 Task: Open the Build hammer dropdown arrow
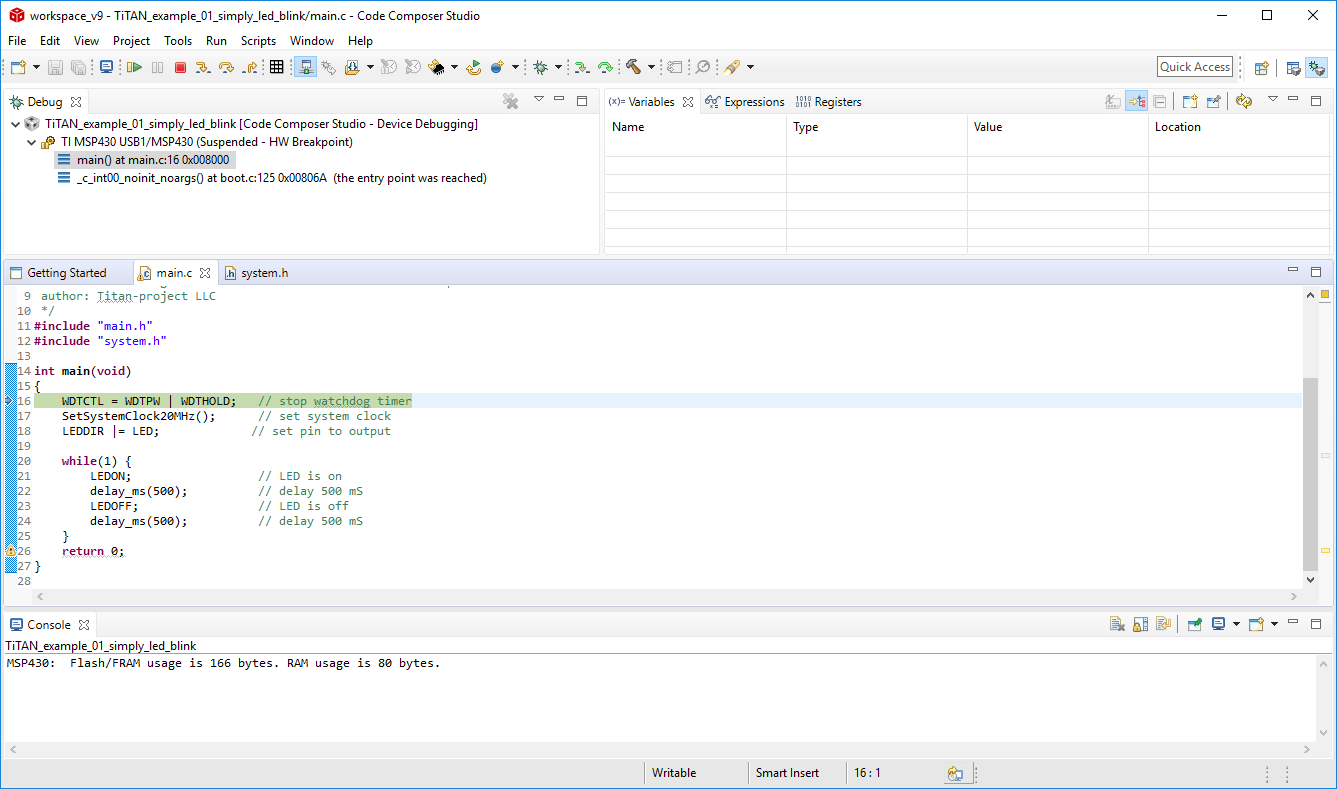651,67
